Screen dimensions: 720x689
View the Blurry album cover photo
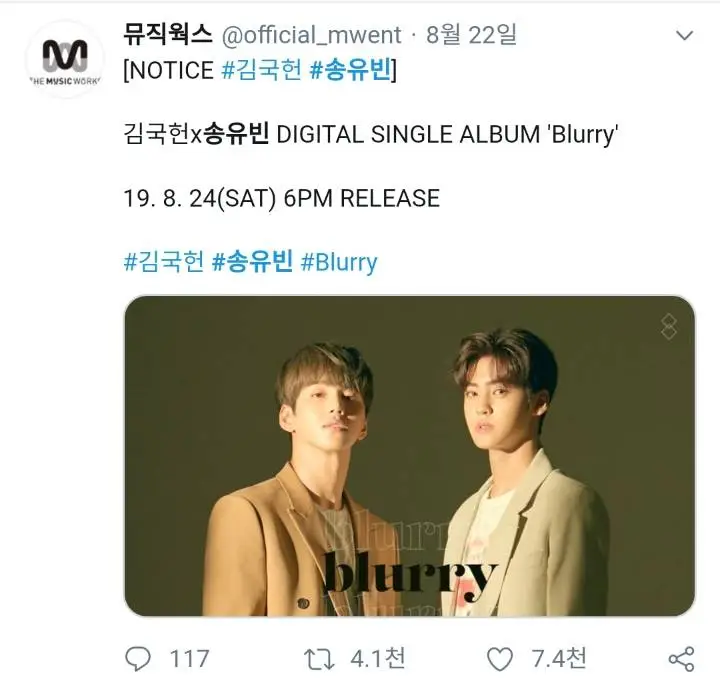(410, 456)
